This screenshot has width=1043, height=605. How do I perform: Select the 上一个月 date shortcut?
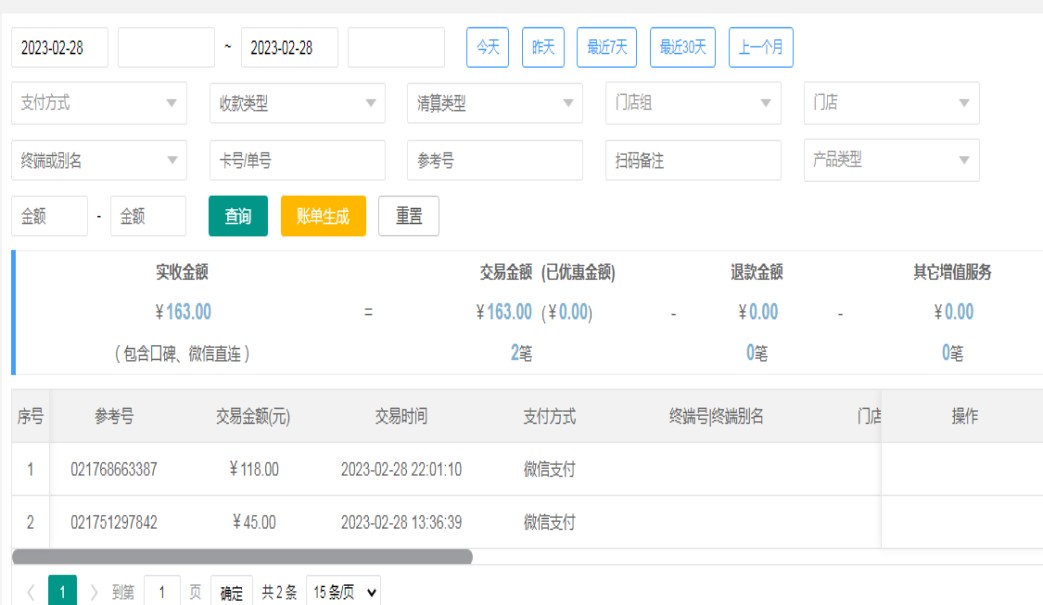[x=760, y=47]
